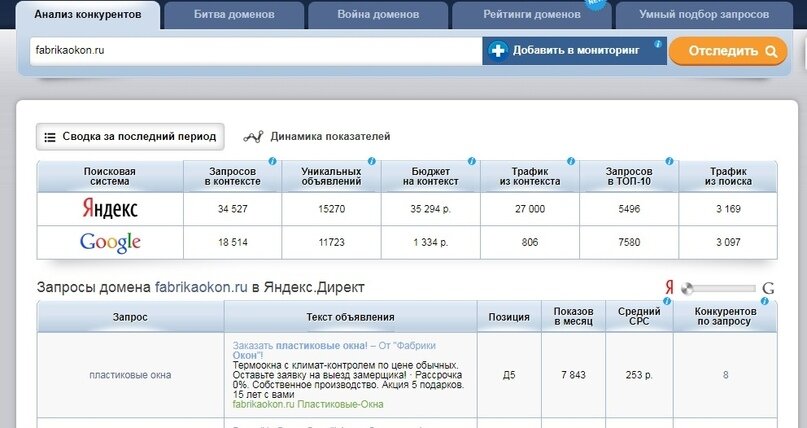807x428 pixels.
Task: Click the Позиция column header
Action: 509,317
